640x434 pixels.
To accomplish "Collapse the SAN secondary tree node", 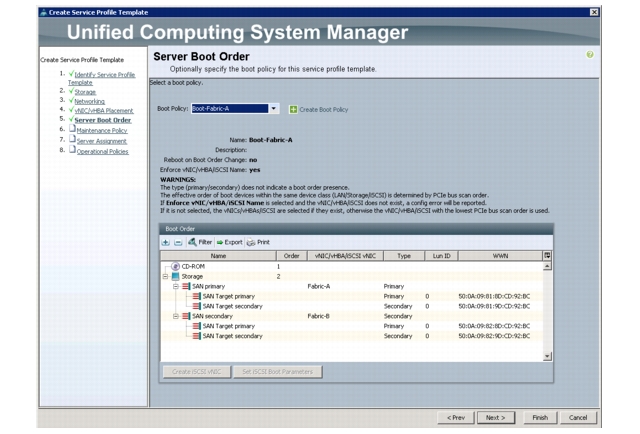I will (x=176, y=316).
